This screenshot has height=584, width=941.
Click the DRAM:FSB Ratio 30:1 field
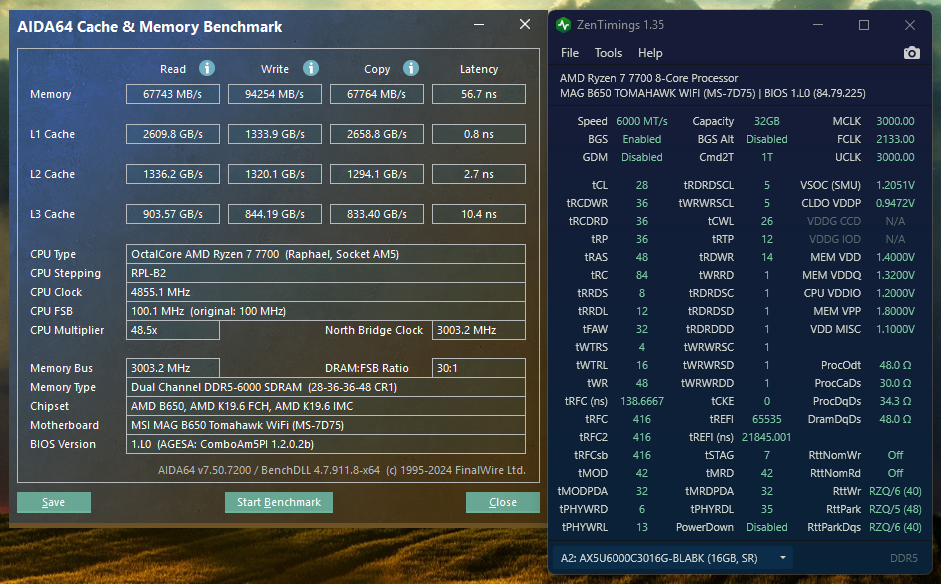point(479,368)
